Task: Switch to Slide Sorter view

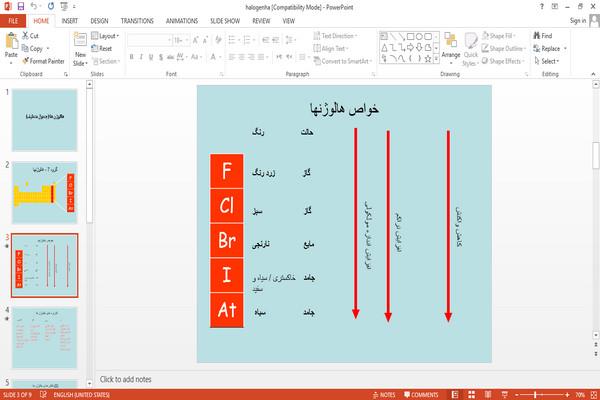Action: pos(471,395)
